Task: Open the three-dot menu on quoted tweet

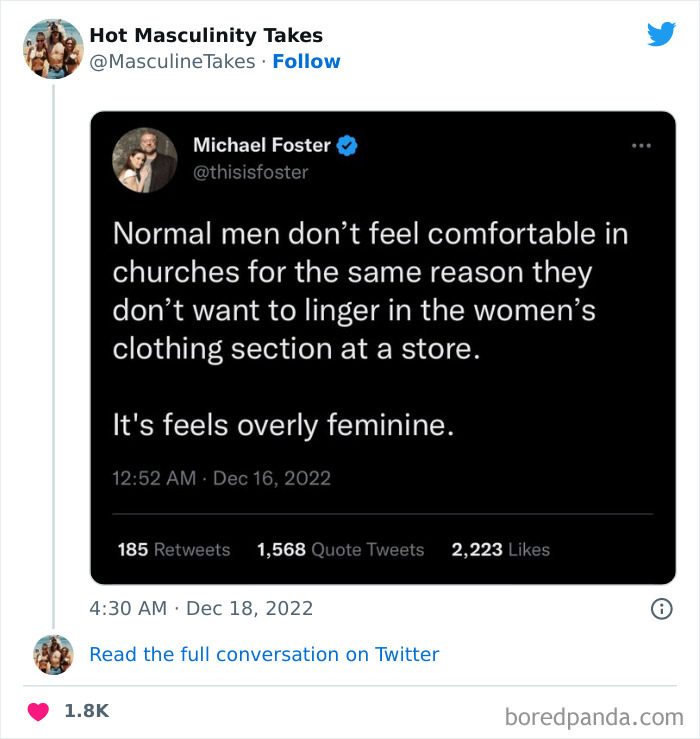Action: point(641,145)
